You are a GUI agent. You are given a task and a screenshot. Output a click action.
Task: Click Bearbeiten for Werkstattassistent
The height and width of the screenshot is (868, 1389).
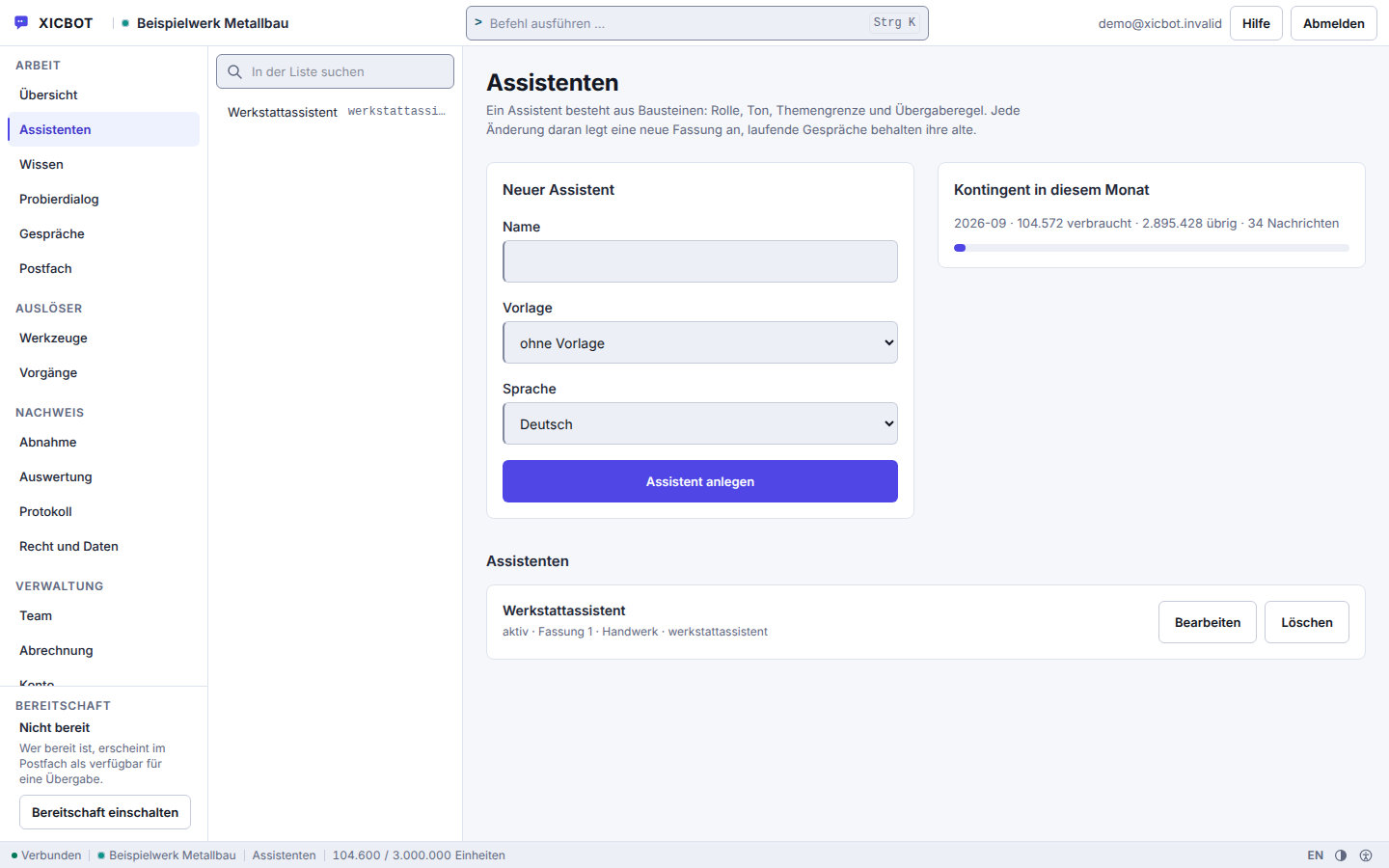click(x=1208, y=622)
